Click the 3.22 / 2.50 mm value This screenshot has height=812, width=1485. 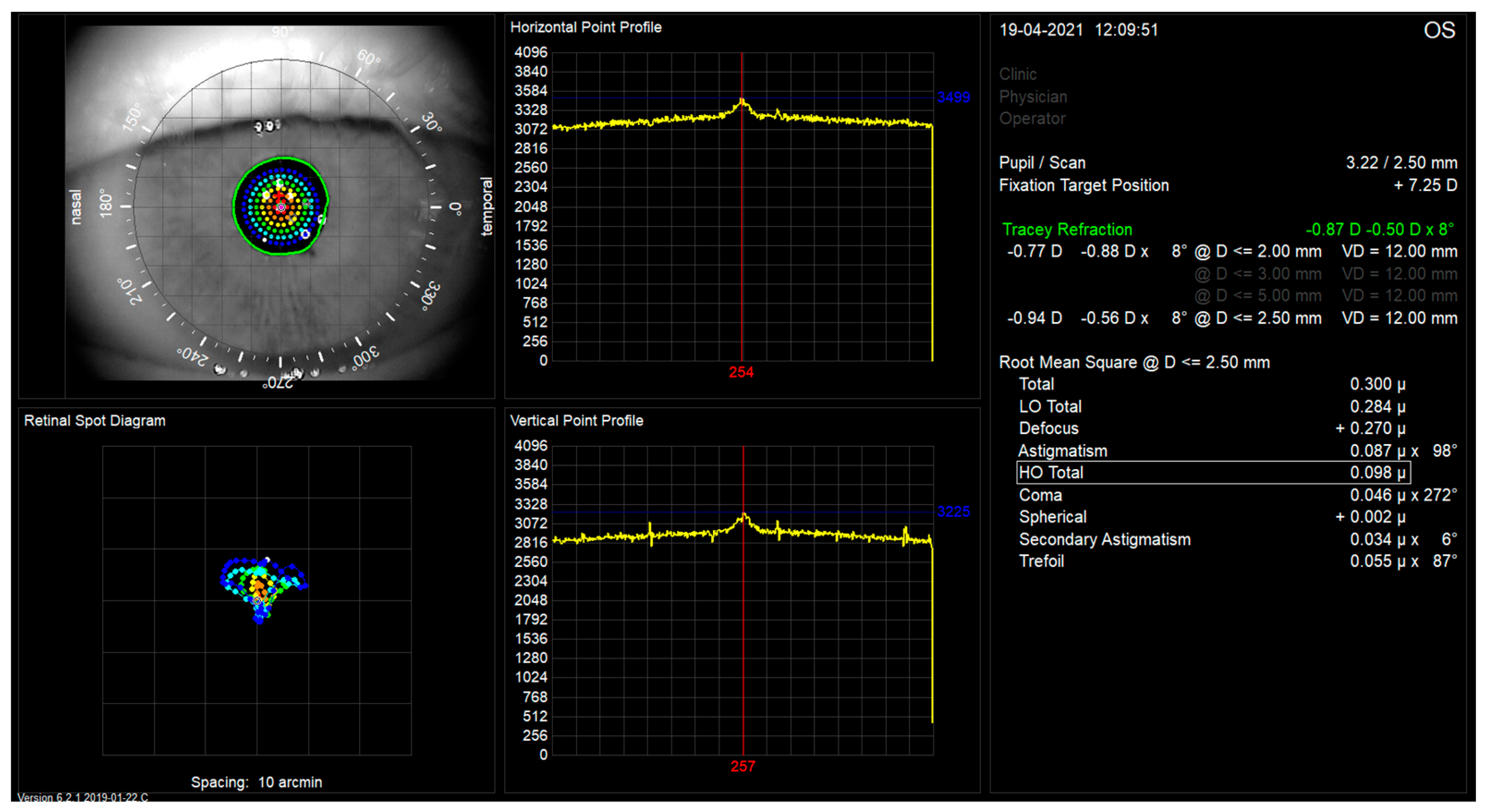1401,163
